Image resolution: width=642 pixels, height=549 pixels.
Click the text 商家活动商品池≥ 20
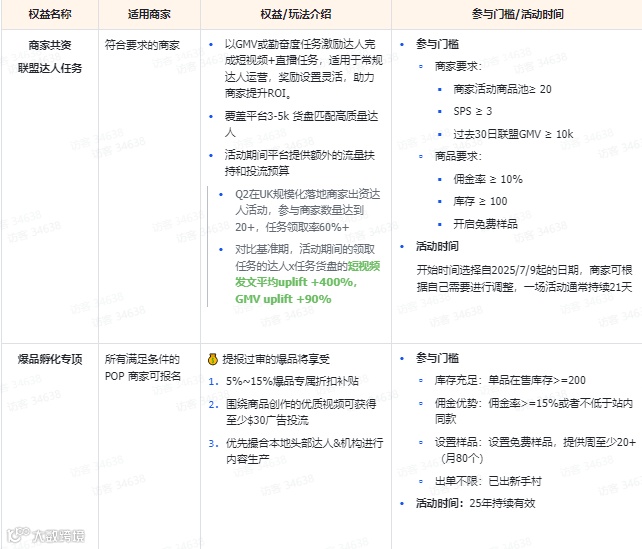[502, 89]
